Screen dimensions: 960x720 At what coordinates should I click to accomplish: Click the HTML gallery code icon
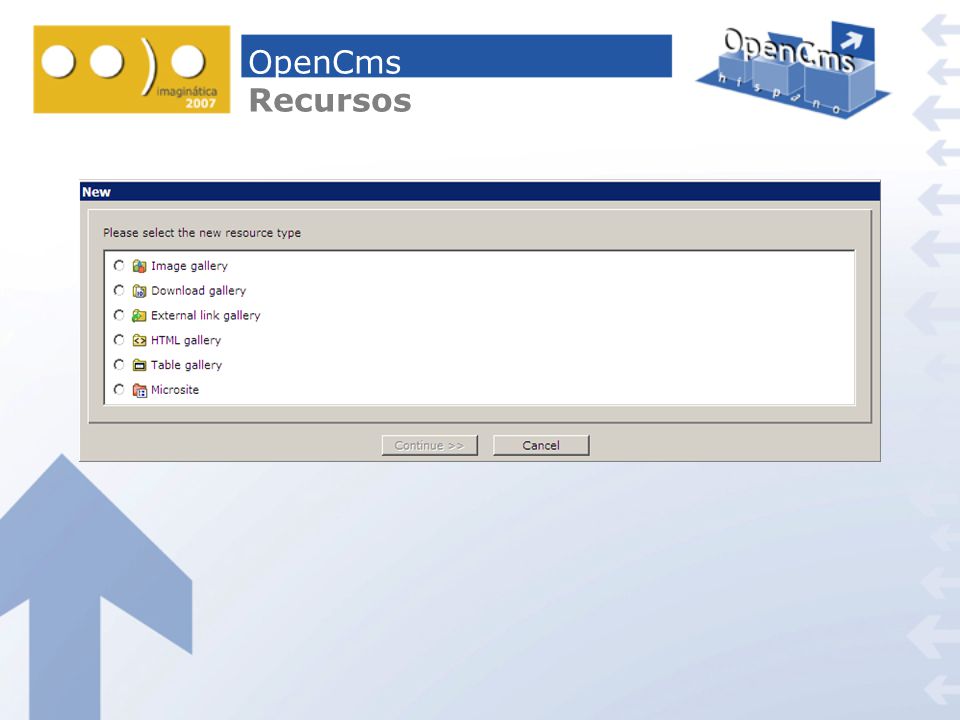(140, 340)
